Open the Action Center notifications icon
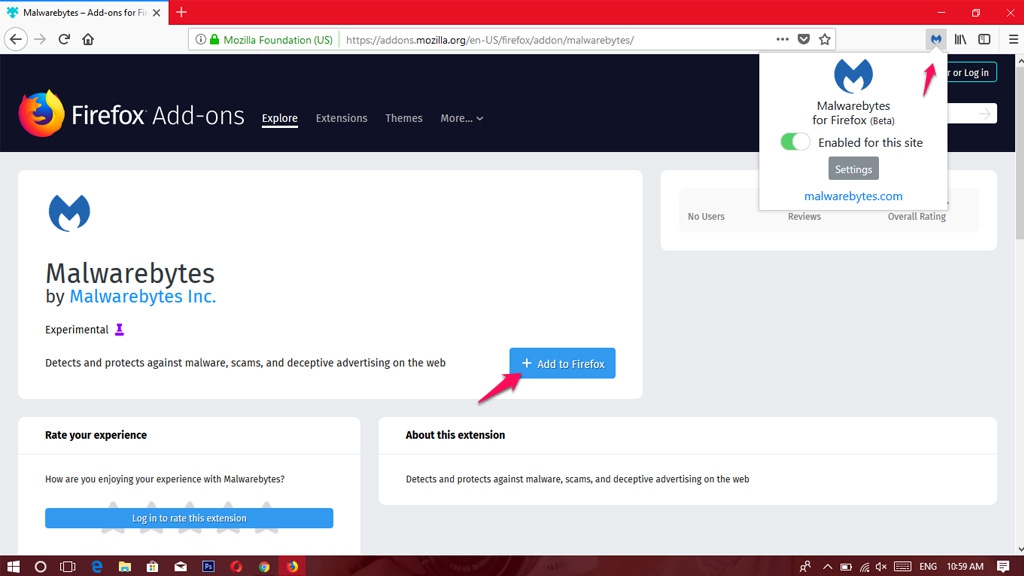The image size is (1024, 576). pyautogui.click(x=1004, y=566)
